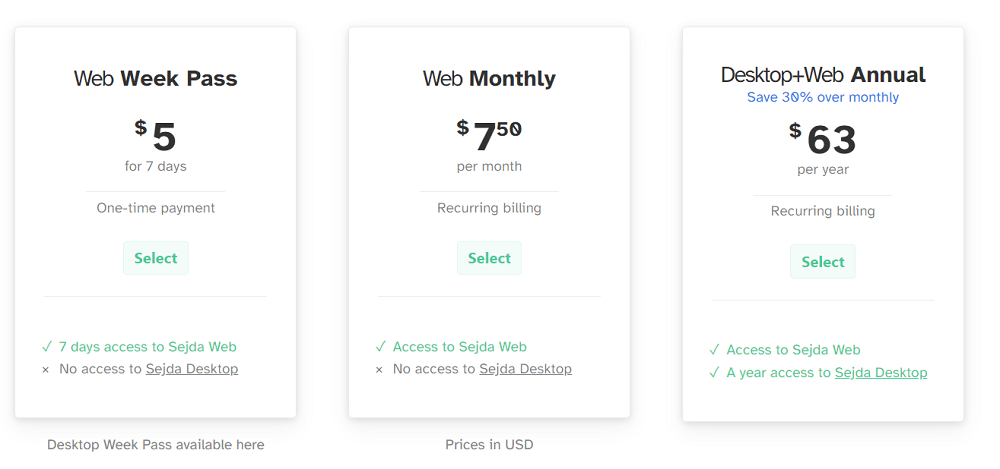Click the checkmark beside A year access

tap(714, 373)
